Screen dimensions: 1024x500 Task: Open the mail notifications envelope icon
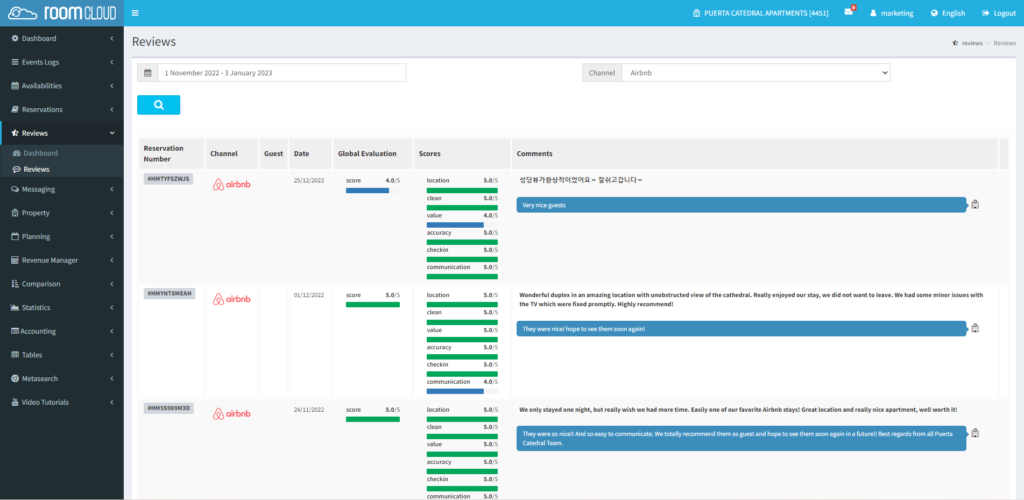[x=849, y=13]
